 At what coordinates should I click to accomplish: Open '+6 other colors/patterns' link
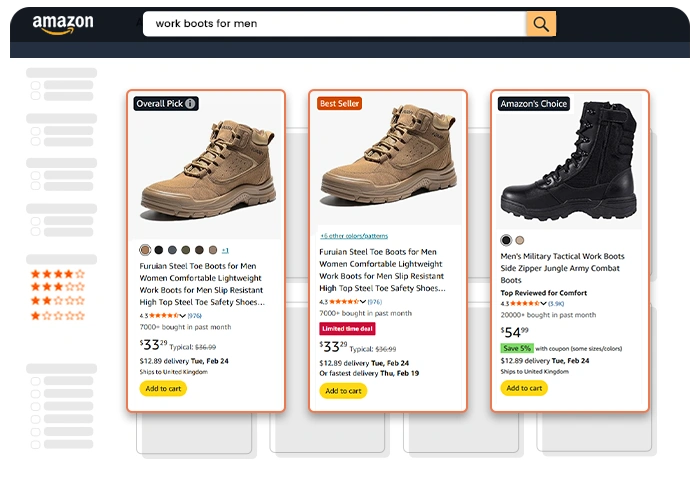click(355, 235)
